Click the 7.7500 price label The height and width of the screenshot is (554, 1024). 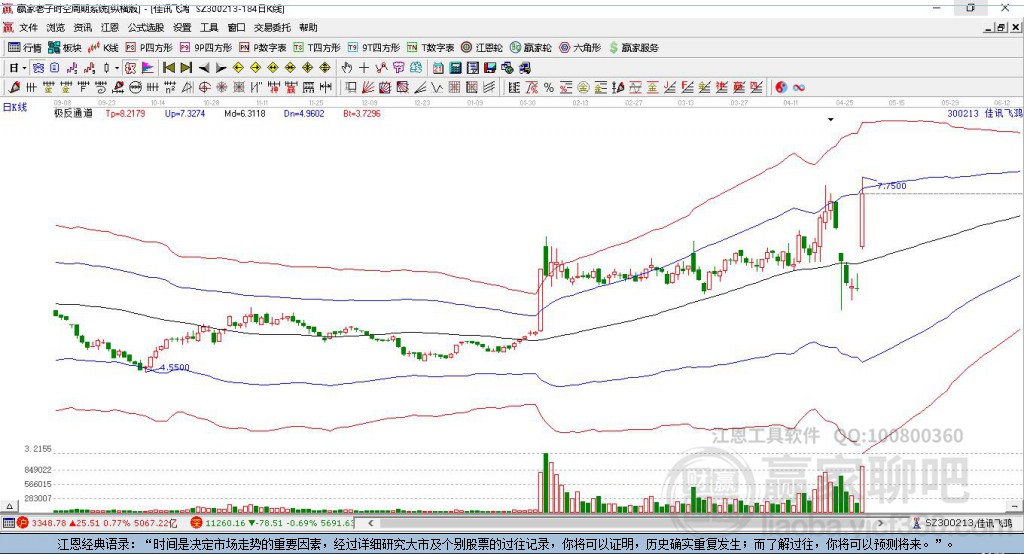tap(892, 186)
